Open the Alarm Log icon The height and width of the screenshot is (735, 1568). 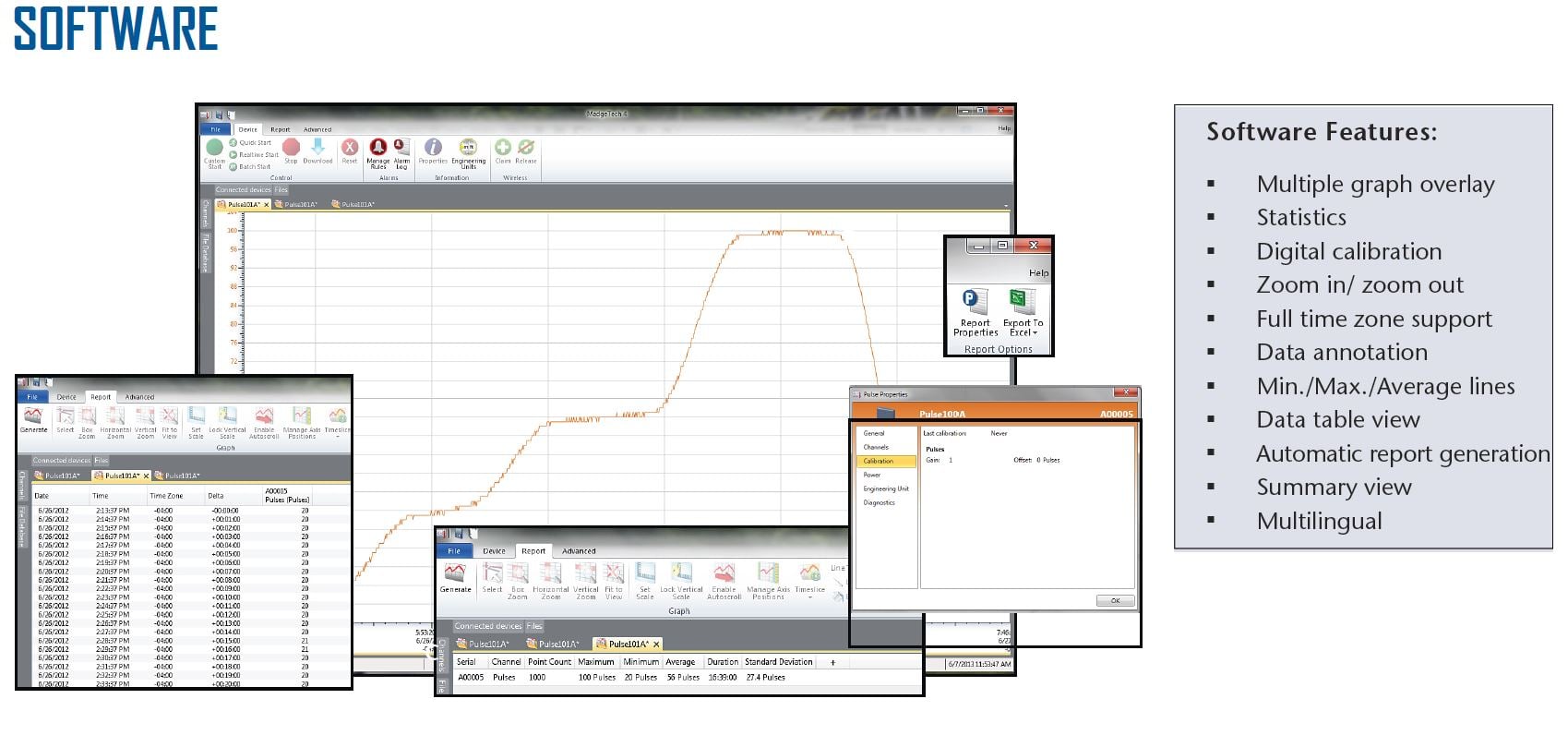point(401,148)
